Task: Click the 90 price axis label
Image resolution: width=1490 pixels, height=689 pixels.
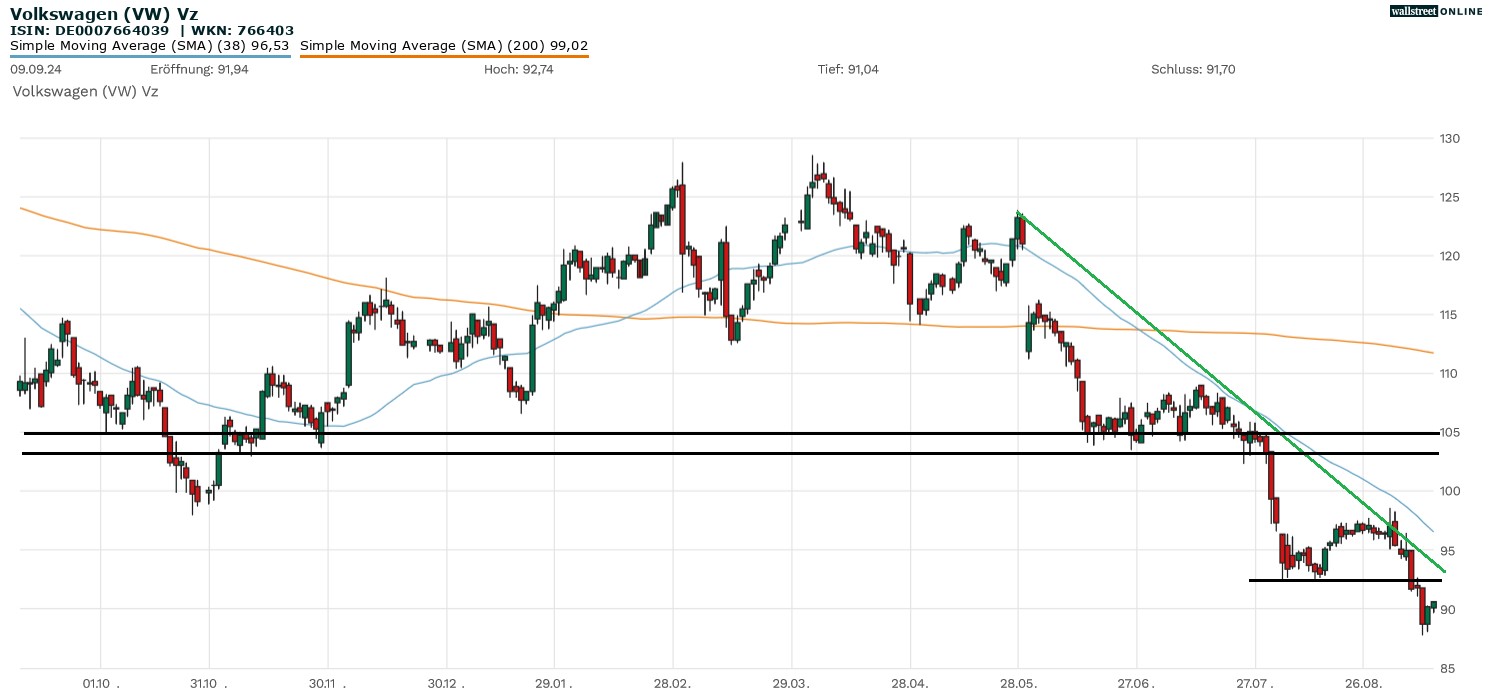Action: [x=1445, y=609]
